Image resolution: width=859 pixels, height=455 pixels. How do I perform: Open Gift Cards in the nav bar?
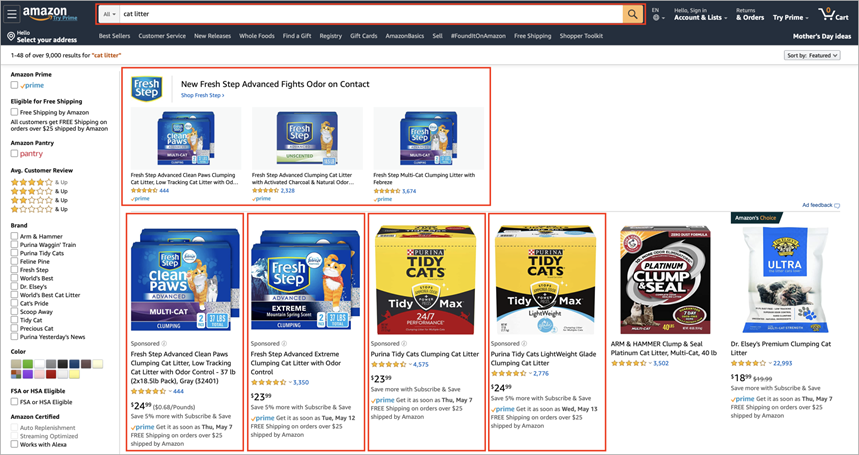click(x=364, y=36)
